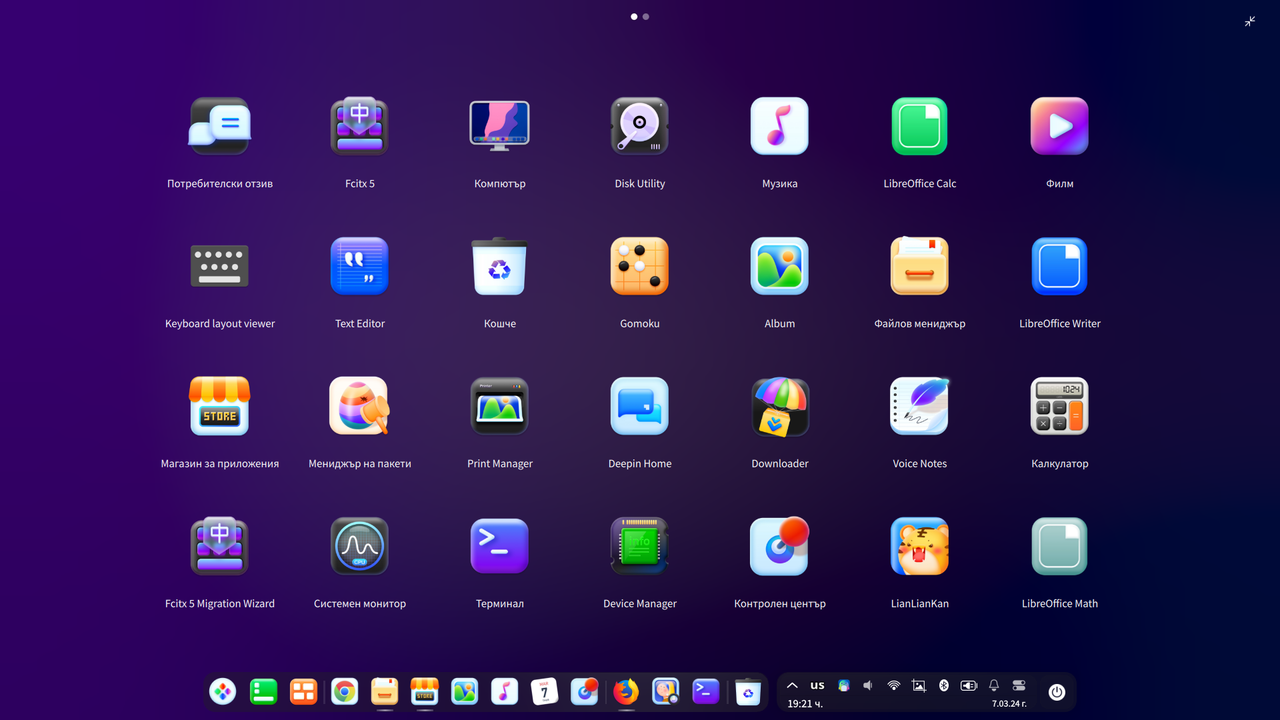Open the Bluetooth tray icon
The image size is (1280, 720).
tap(943, 685)
